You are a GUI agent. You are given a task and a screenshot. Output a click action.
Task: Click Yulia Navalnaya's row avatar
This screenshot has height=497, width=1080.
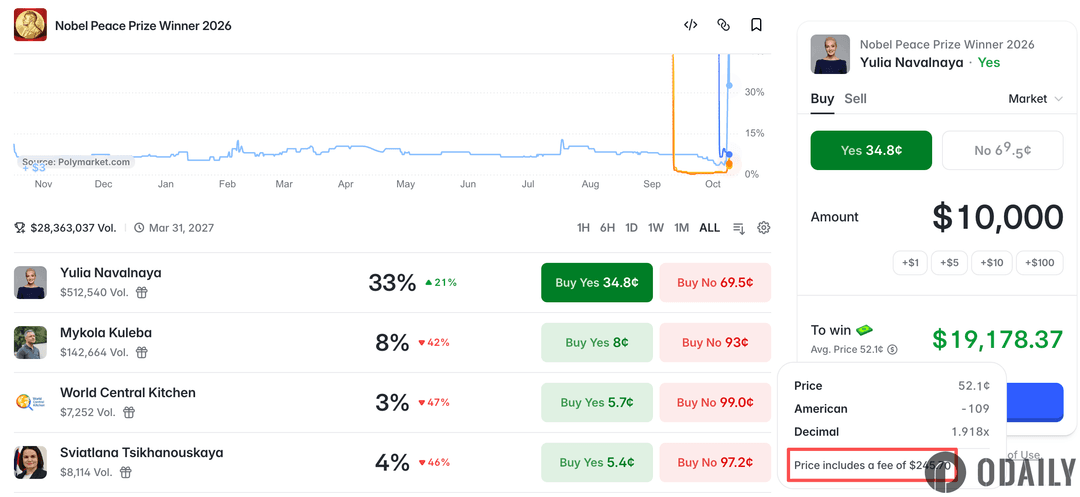[30, 282]
